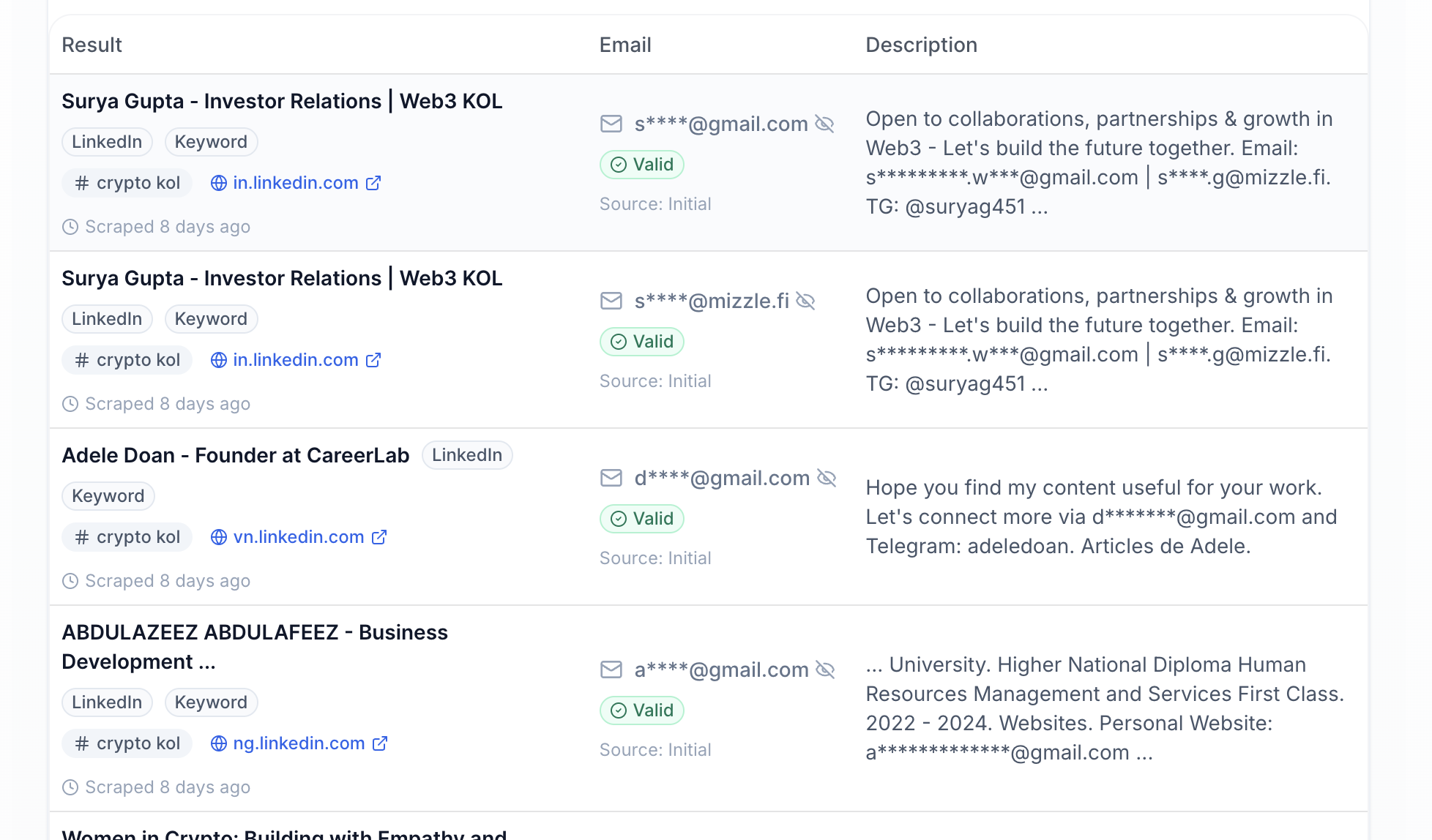Click the clock icon on Adele Doan's scrape timestamp
Screen dimensions: 1432x840
click(70, 580)
